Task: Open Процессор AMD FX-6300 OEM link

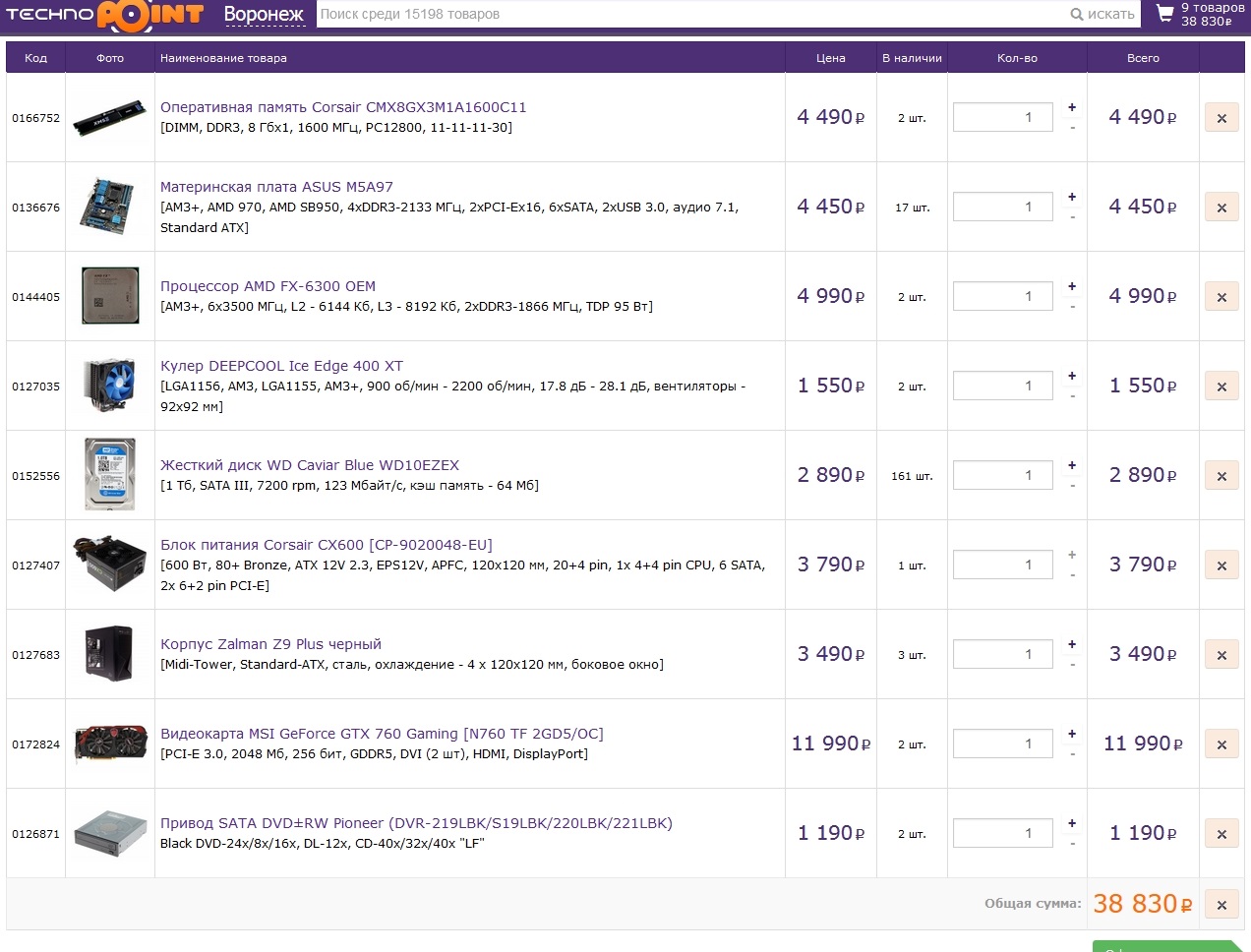Action: pyautogui.click(x=268, y=286)
